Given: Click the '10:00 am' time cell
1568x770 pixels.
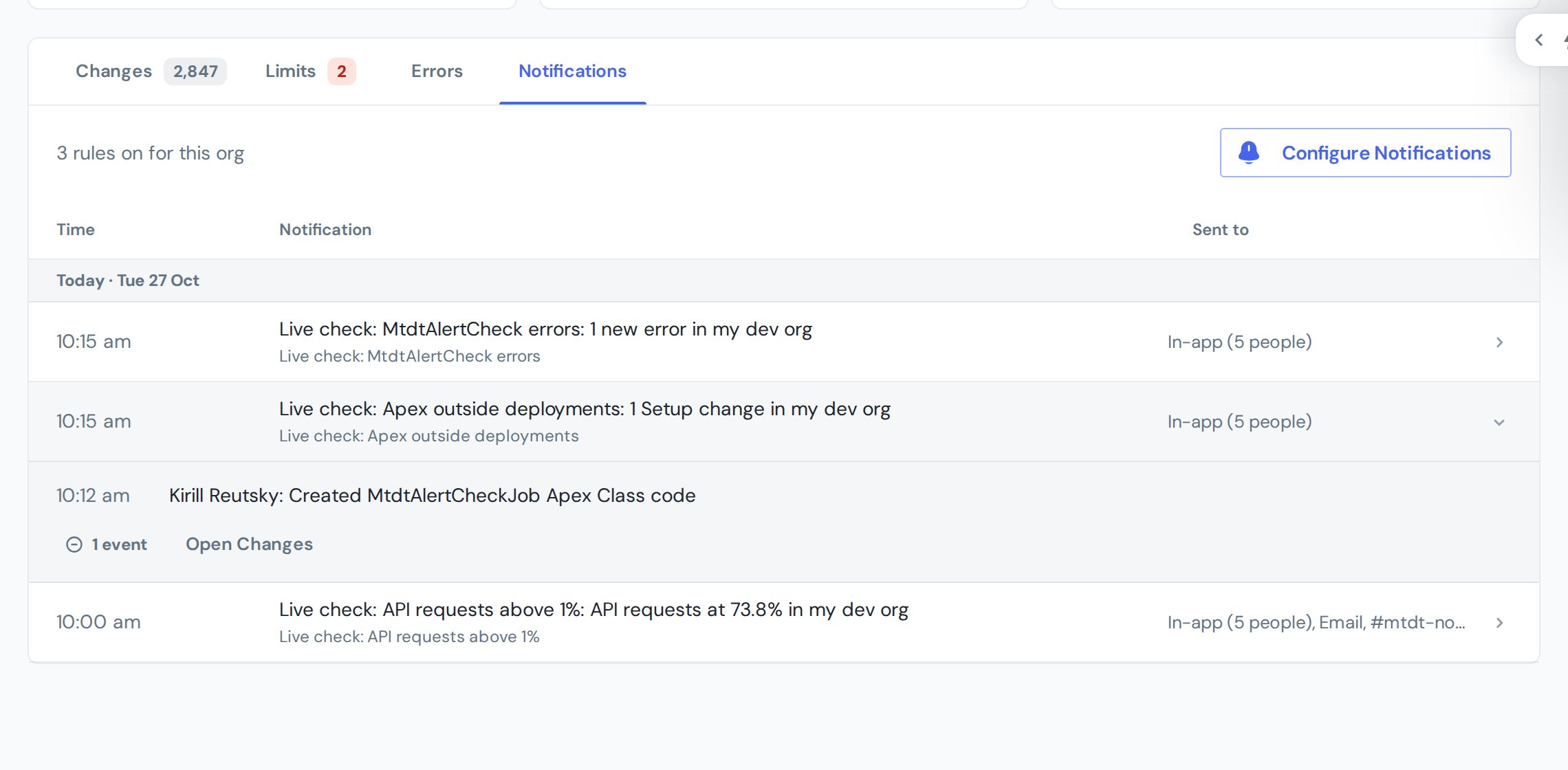Looking at the screenshot, I should click(98, 622).
